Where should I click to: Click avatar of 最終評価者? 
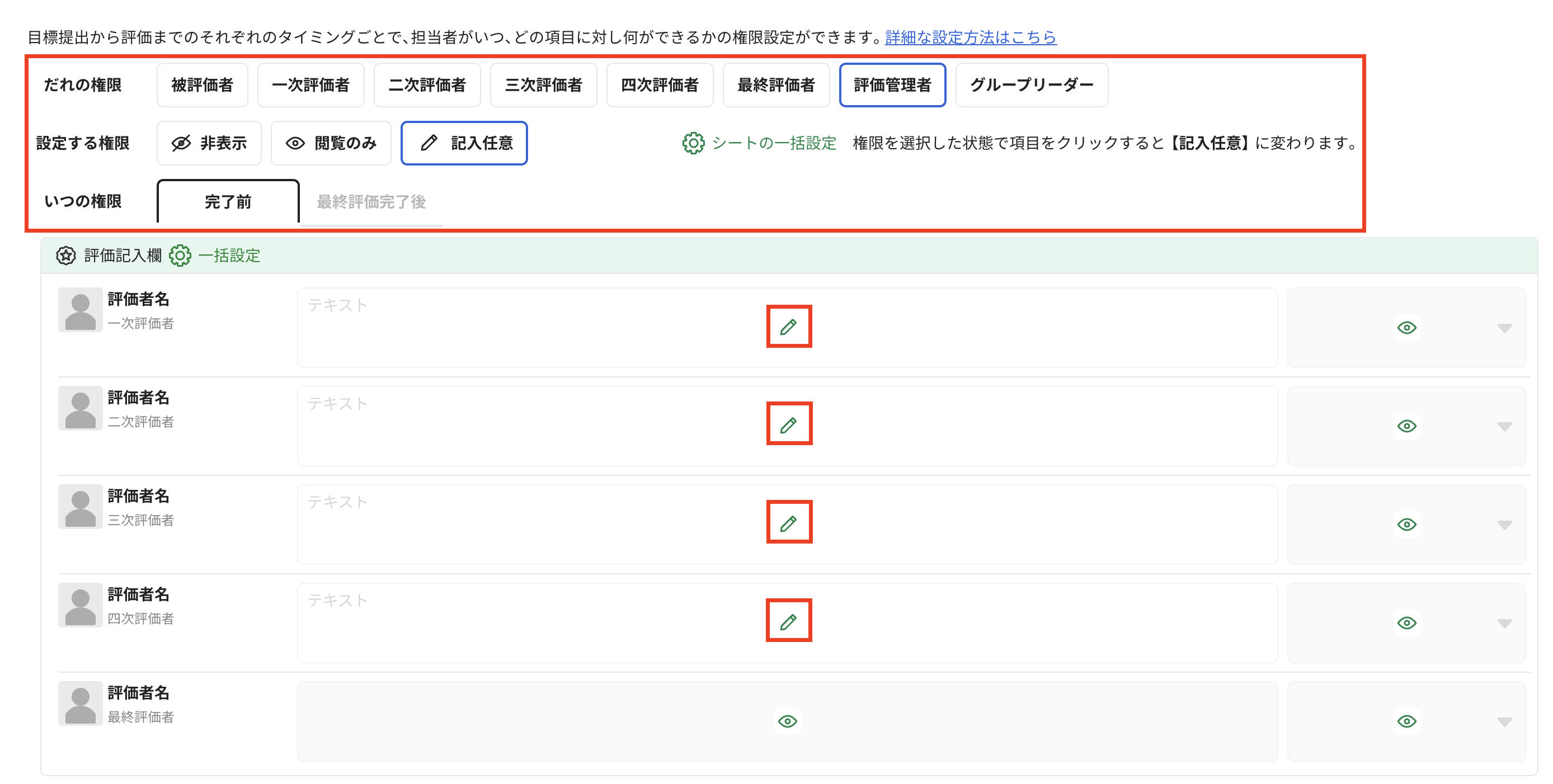tap(80, 703)
